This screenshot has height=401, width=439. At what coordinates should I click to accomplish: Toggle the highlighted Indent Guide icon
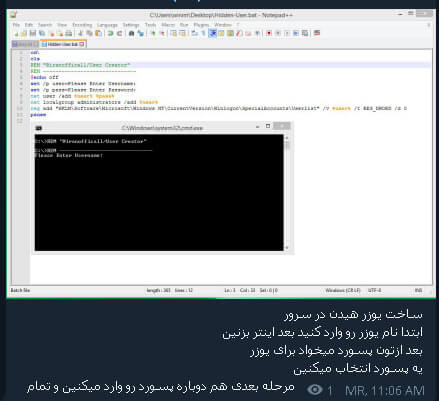212,33
